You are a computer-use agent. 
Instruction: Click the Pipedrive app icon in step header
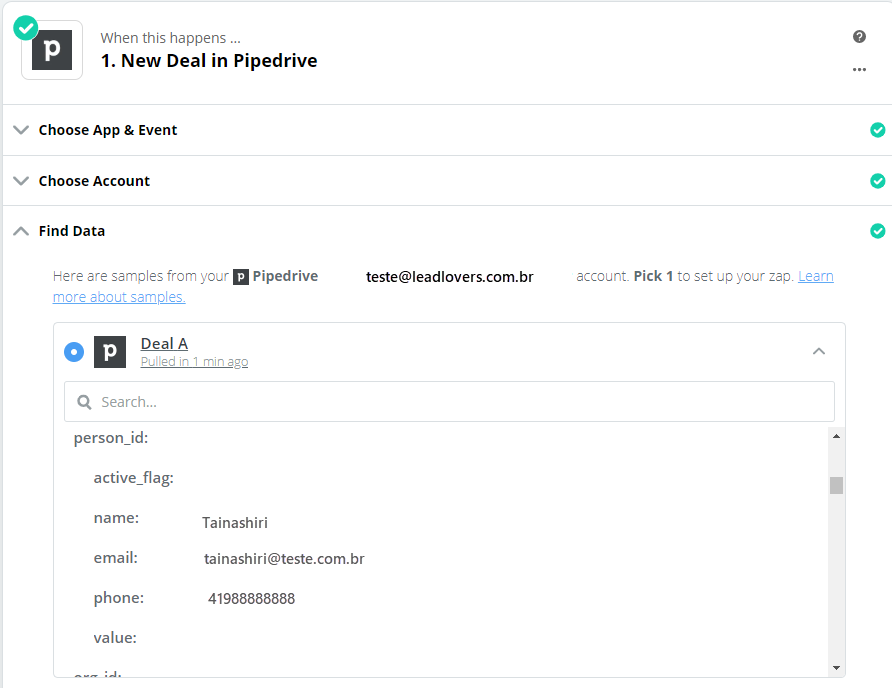point(52,50)
